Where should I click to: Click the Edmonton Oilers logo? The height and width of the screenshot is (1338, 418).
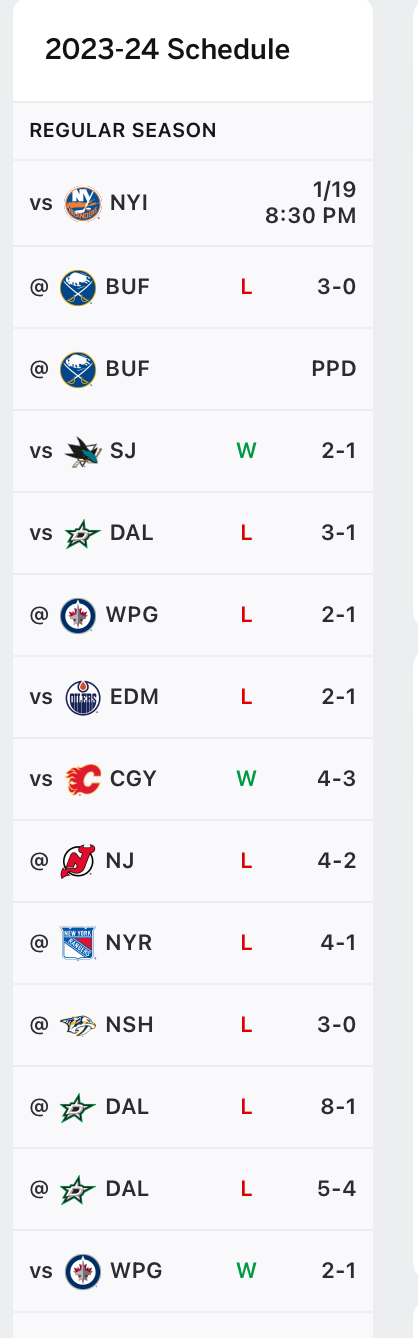click(82, 697)
